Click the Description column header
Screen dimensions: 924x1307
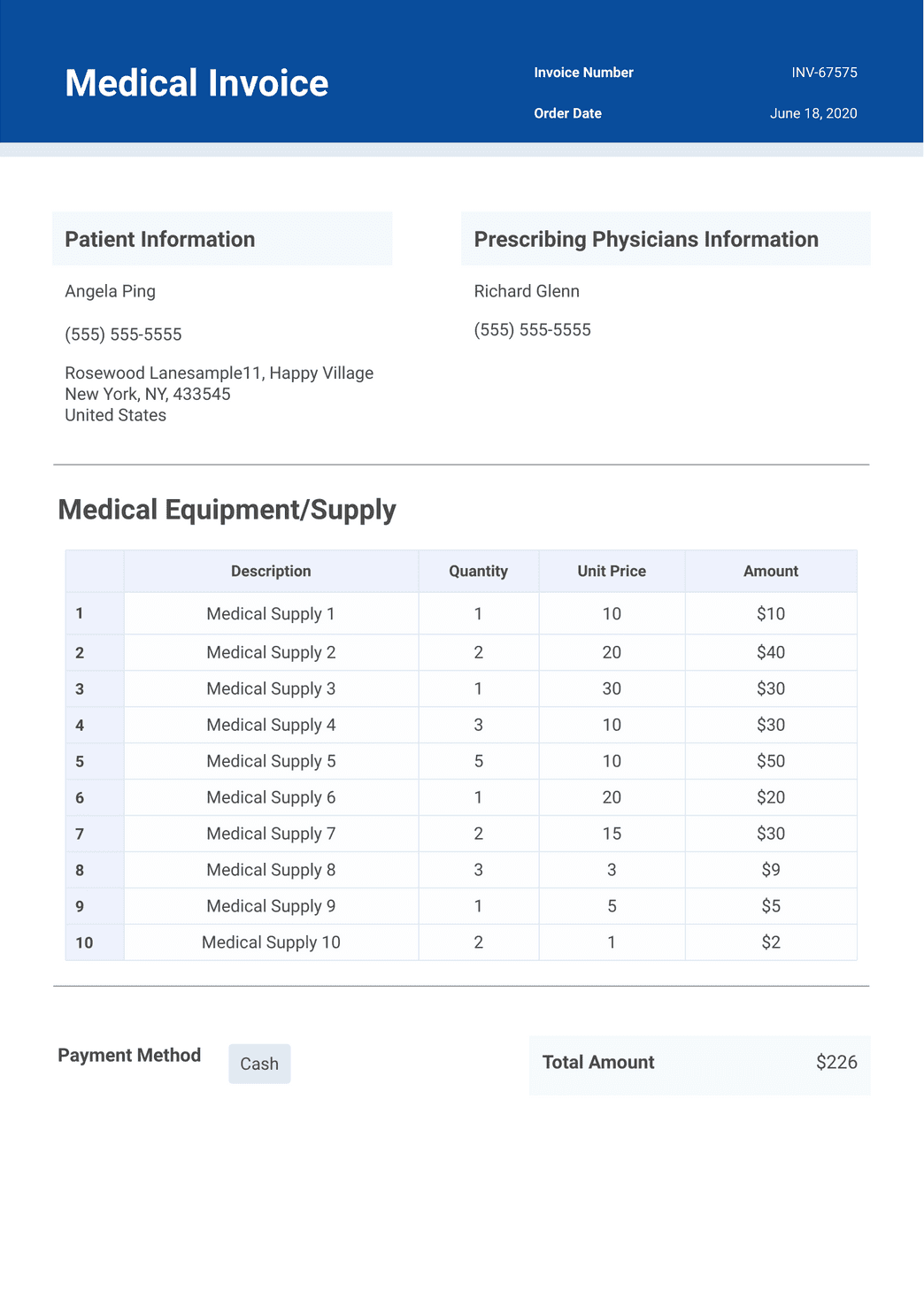(x=271, y=571)
